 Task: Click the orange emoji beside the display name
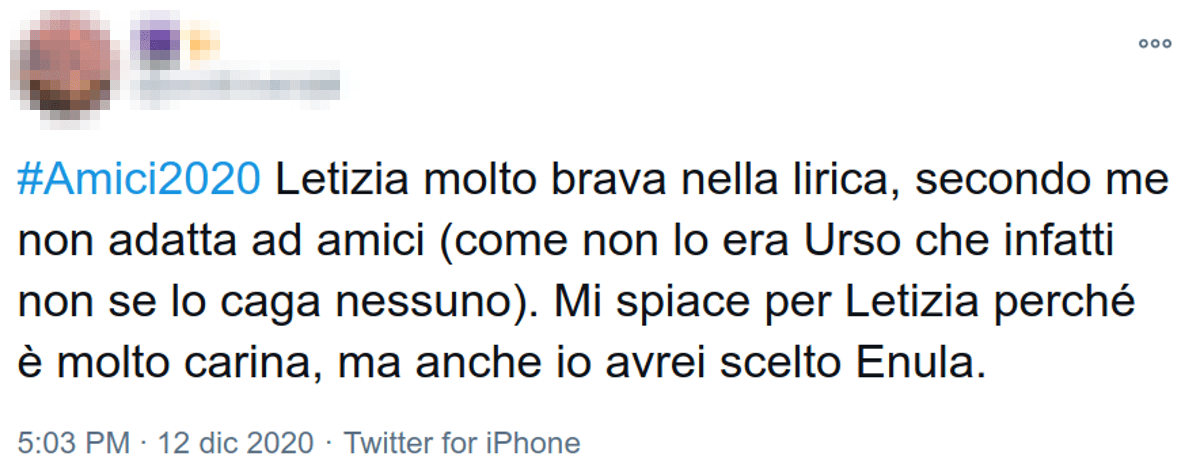(203, 44)
